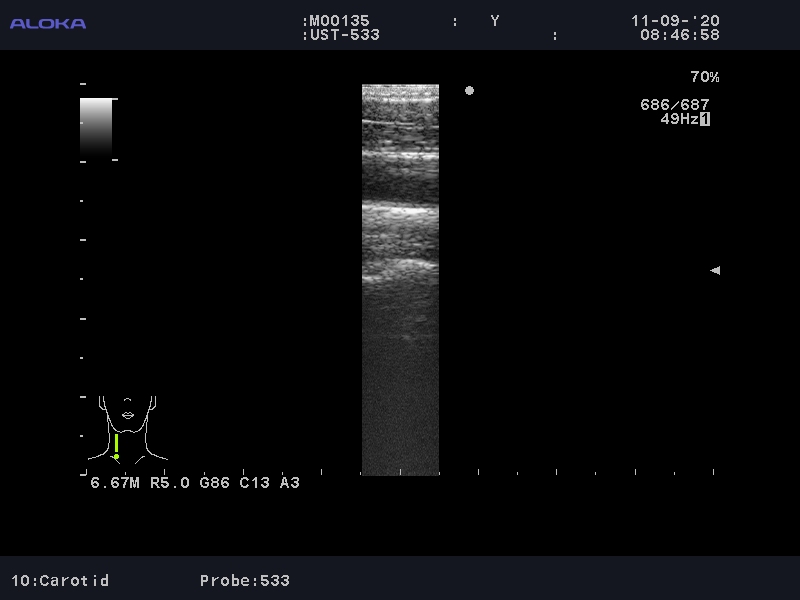This screenshot has width=800, height=600.
Task: Select the 6.67M frequency value
Action: 115,483
